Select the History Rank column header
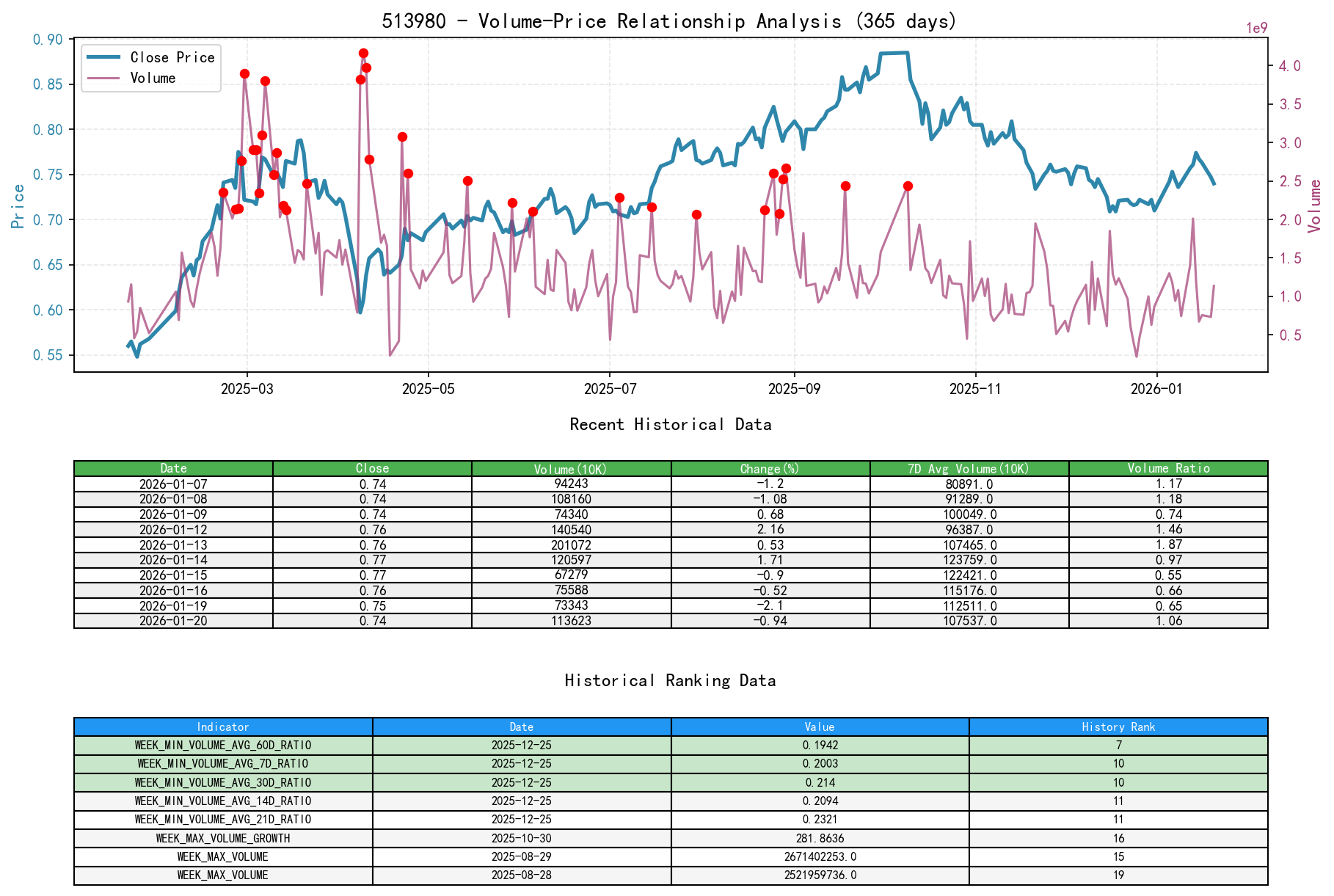Viewport: 1334px width, 896px height. pos(1118,727)
